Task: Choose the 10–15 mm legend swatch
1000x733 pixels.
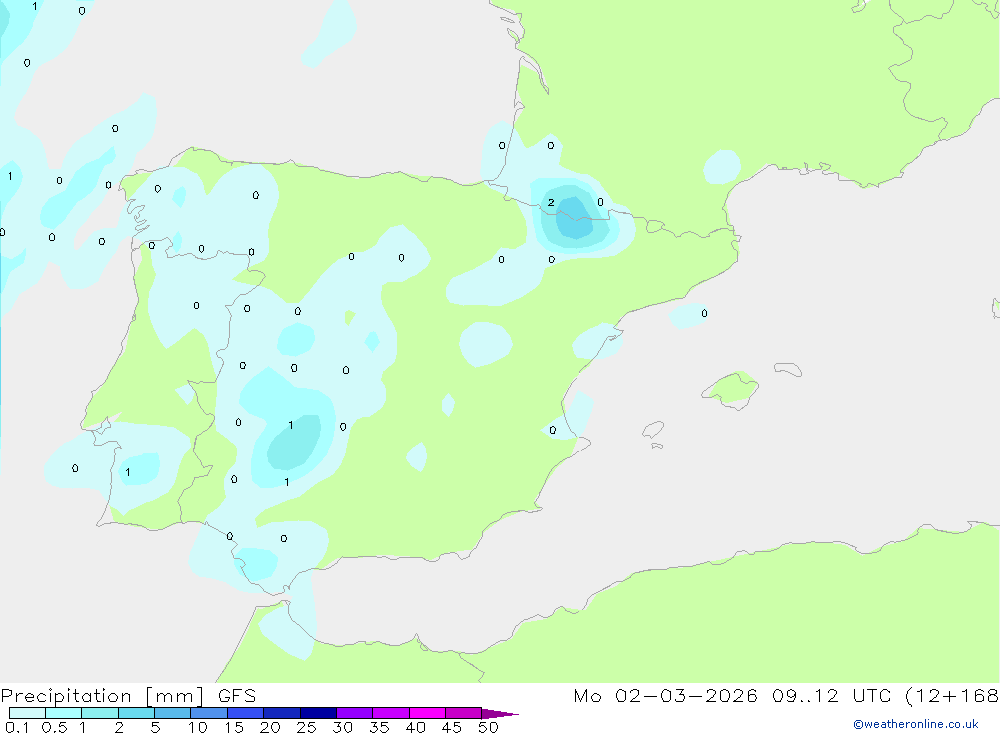Action: pyautogui.click(x=209, y=713)
